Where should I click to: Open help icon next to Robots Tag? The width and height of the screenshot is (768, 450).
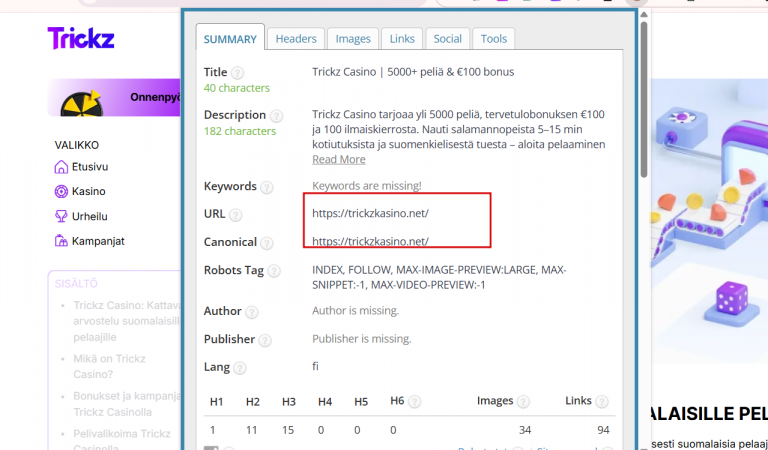(x=274, y=271)
